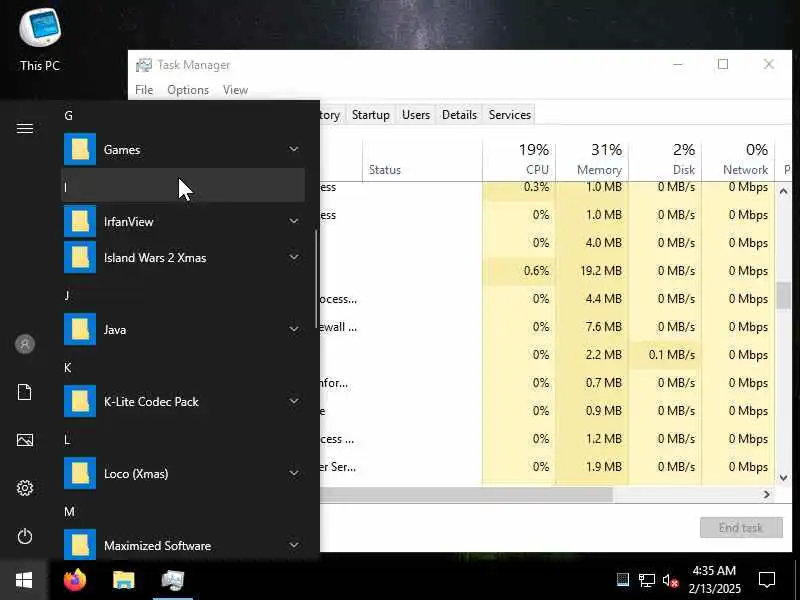800x600 pixels.
Task: Select the 0.1 MB/s disk cell
Action: click(665, 355)
